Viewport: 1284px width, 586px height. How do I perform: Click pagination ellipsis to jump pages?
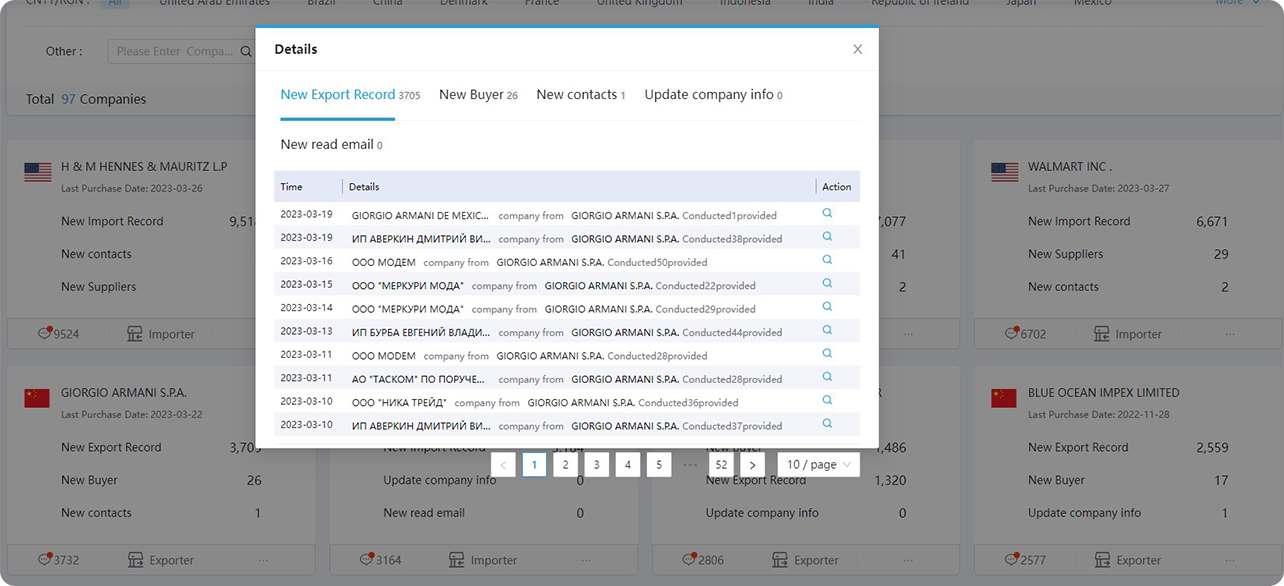(690, 464)
